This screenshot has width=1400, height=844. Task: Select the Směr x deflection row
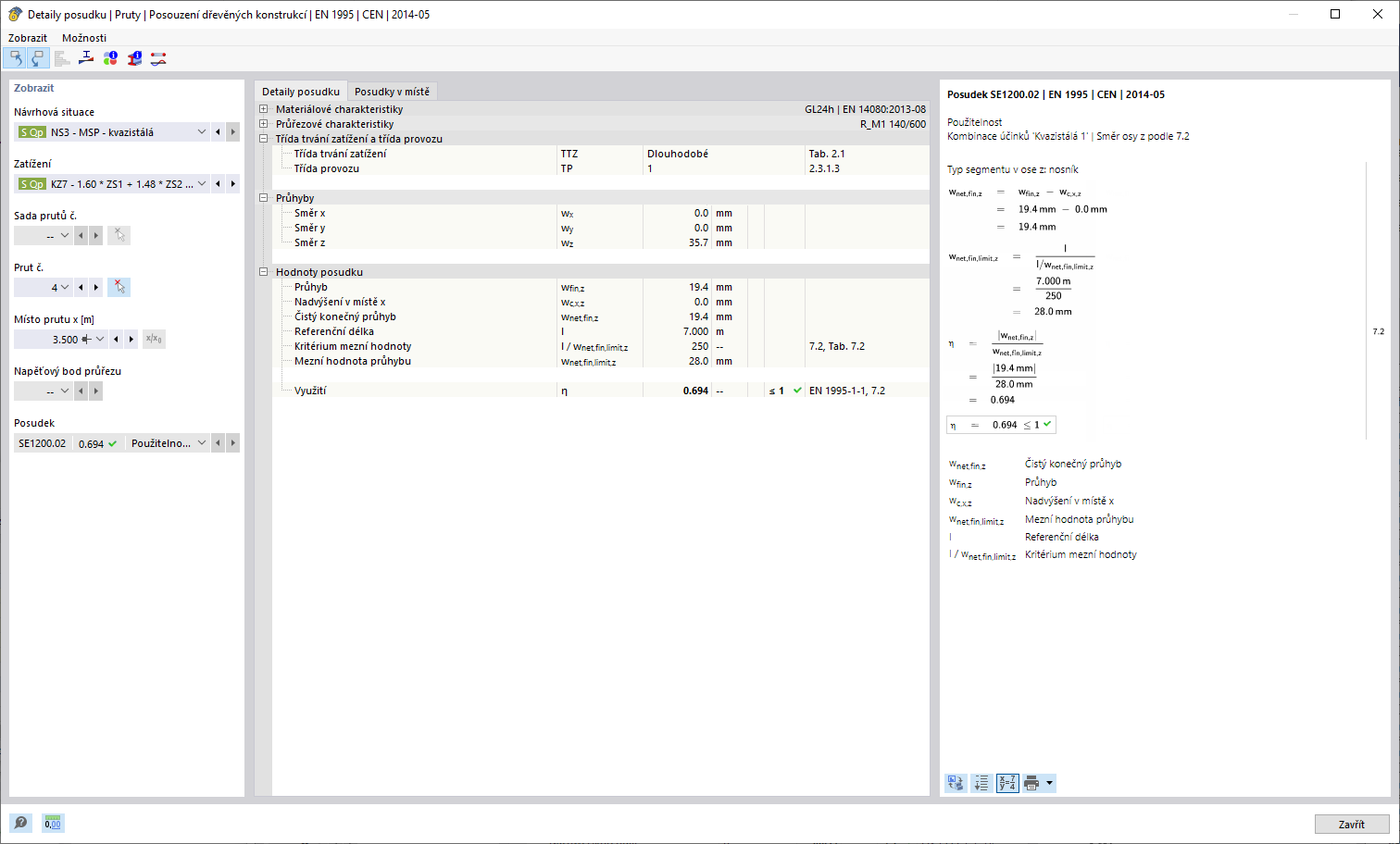[x=601, y=213]
